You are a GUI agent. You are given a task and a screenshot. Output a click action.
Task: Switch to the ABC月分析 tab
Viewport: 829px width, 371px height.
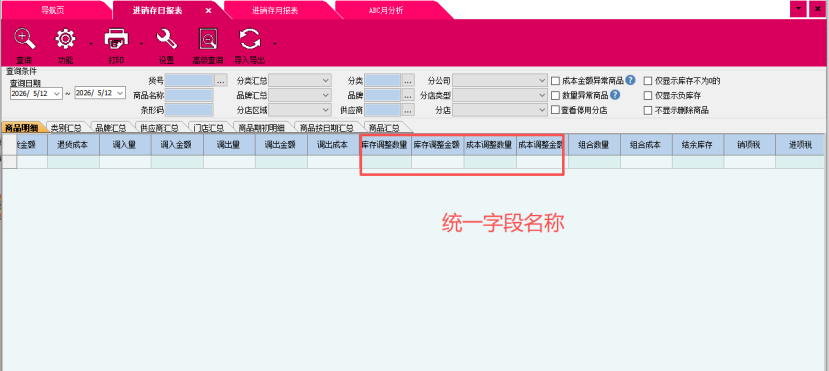[x=386, y=11]
